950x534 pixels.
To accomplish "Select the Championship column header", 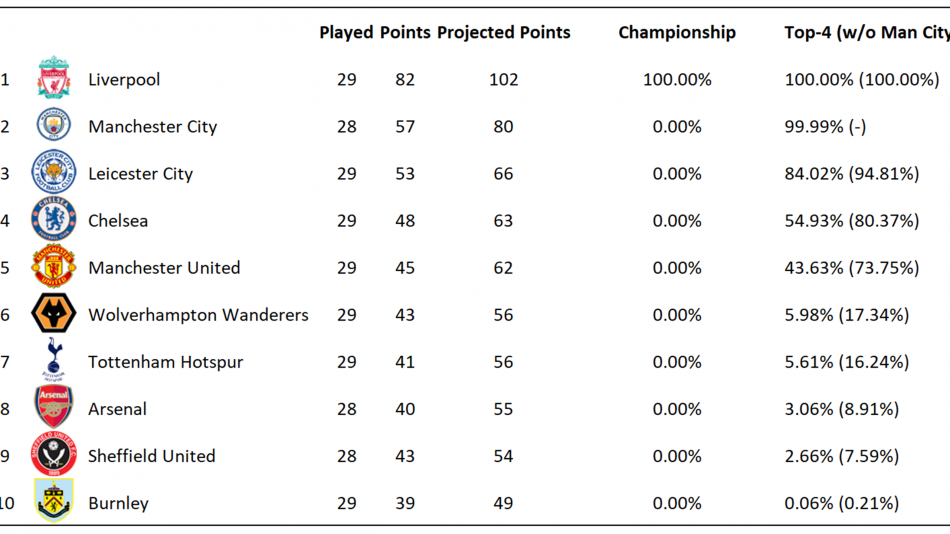I will [x=677, y=33].
